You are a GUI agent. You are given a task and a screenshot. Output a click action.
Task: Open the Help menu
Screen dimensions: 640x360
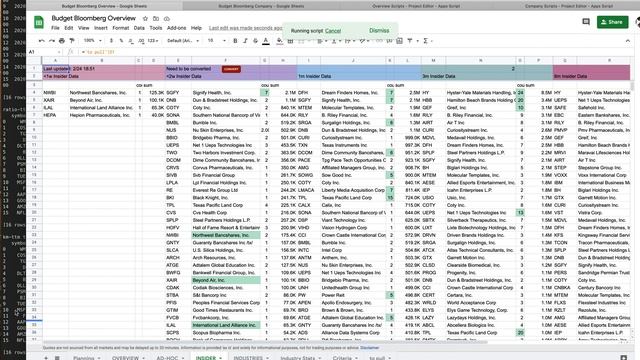point(196,28)
